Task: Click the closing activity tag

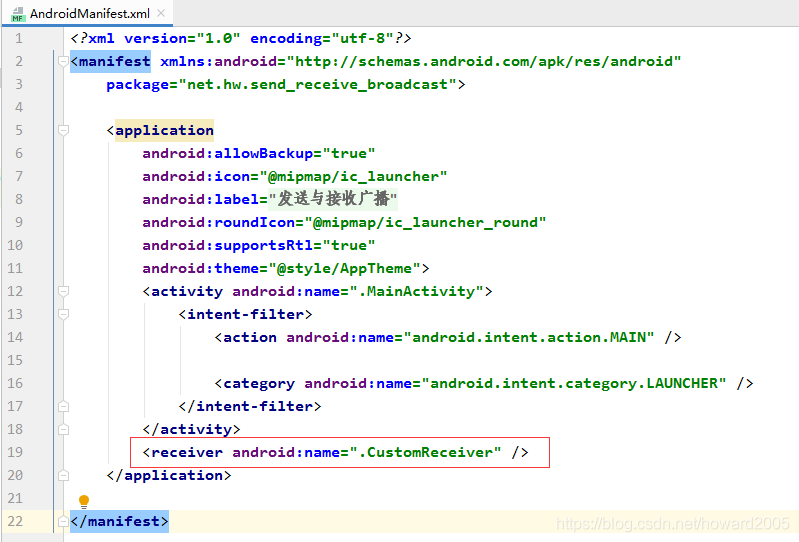Action: pos(192,429)
